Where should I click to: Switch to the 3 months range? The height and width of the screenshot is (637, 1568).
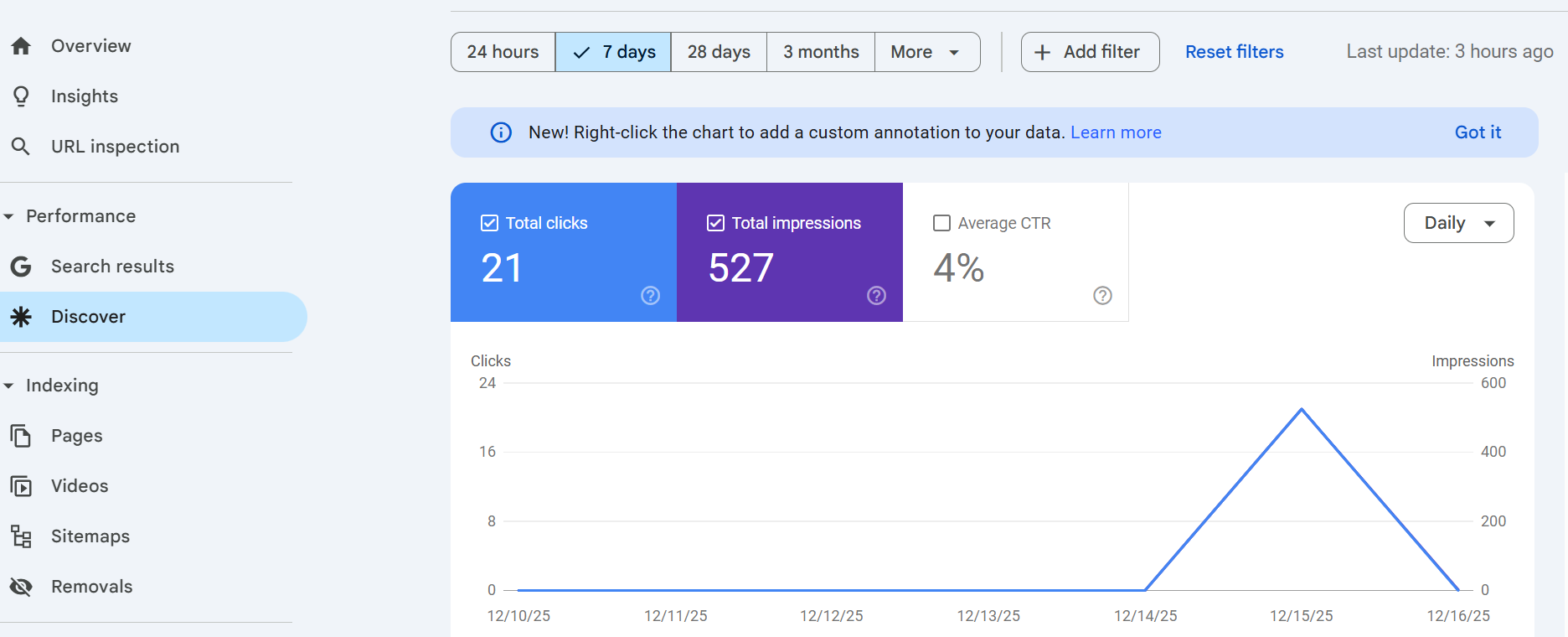pyautogui.click(x=821, y=52)
